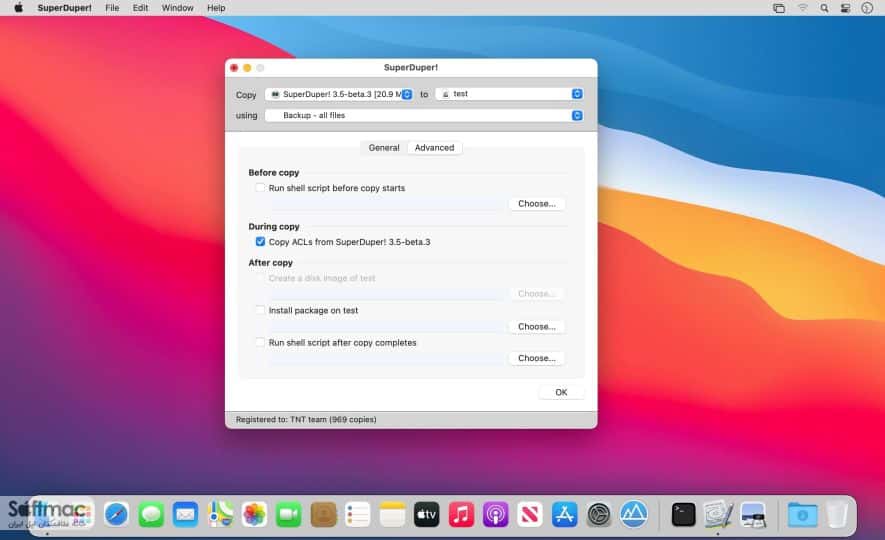Viewport: 885px width, 540px height.
Task: Launch Terminal from the dock
Action: coord(684,515)
